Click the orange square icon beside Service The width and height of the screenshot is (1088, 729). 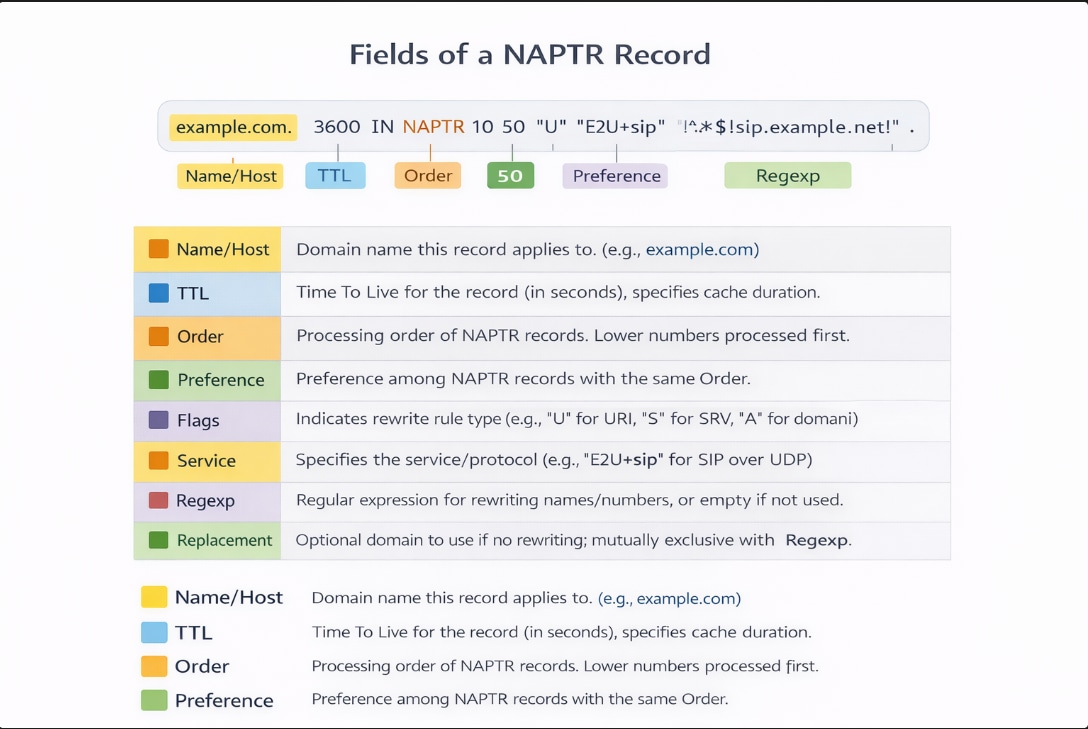coord(158,461)
